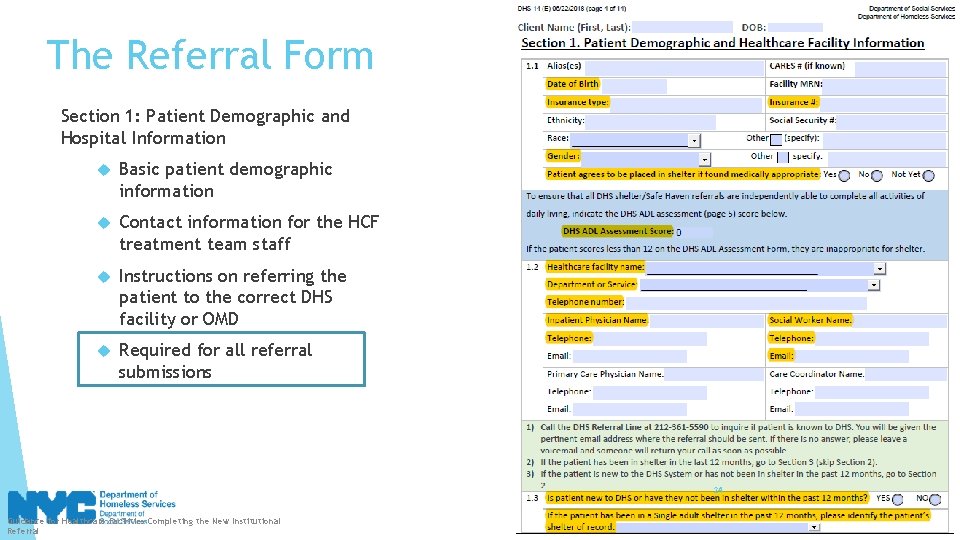Open the Race dropdown
The width and height of the screenshot is (960, 540).
pyautogui.click(x=694, y=141)
